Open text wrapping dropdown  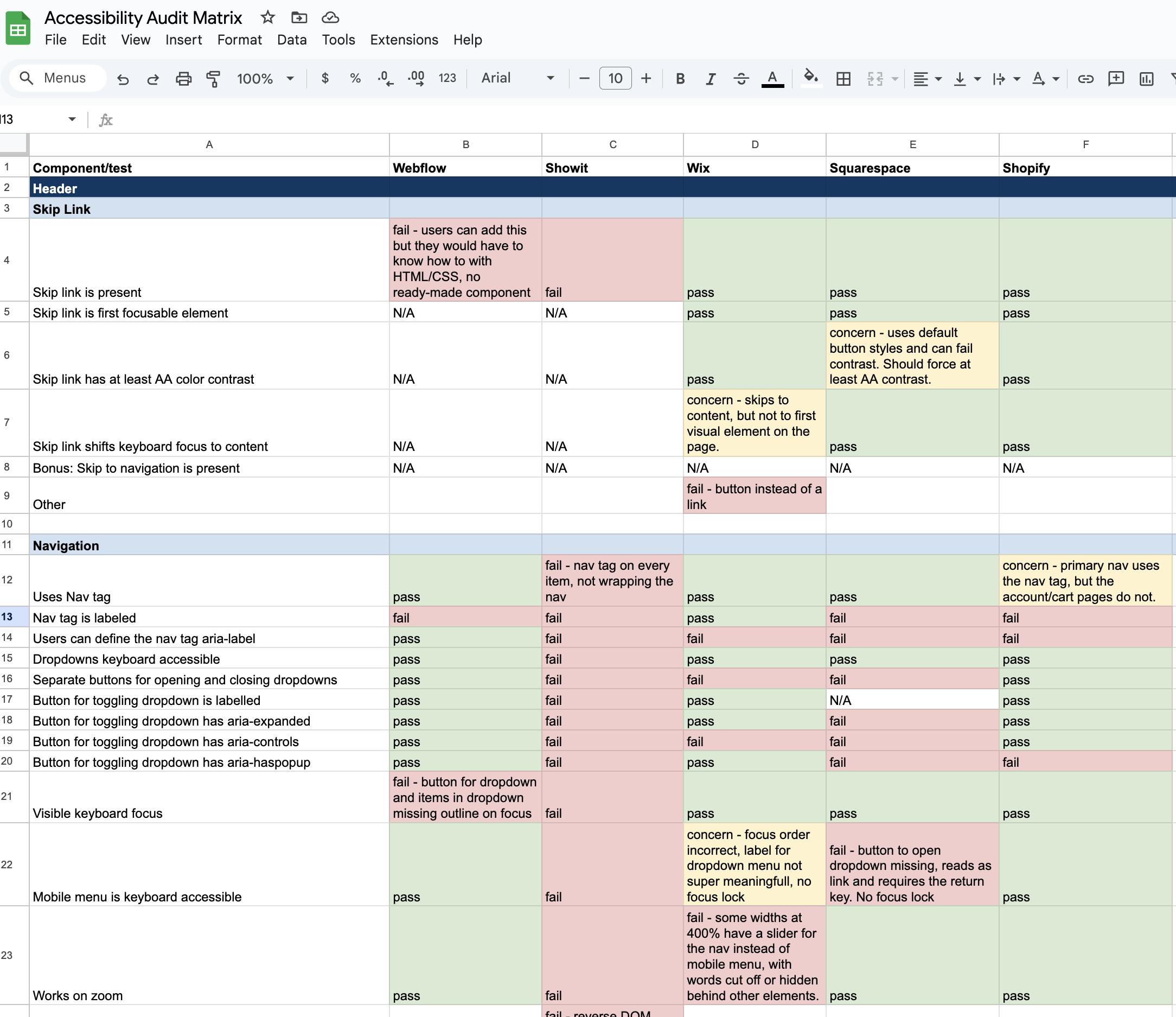[x=1006, y=78]
